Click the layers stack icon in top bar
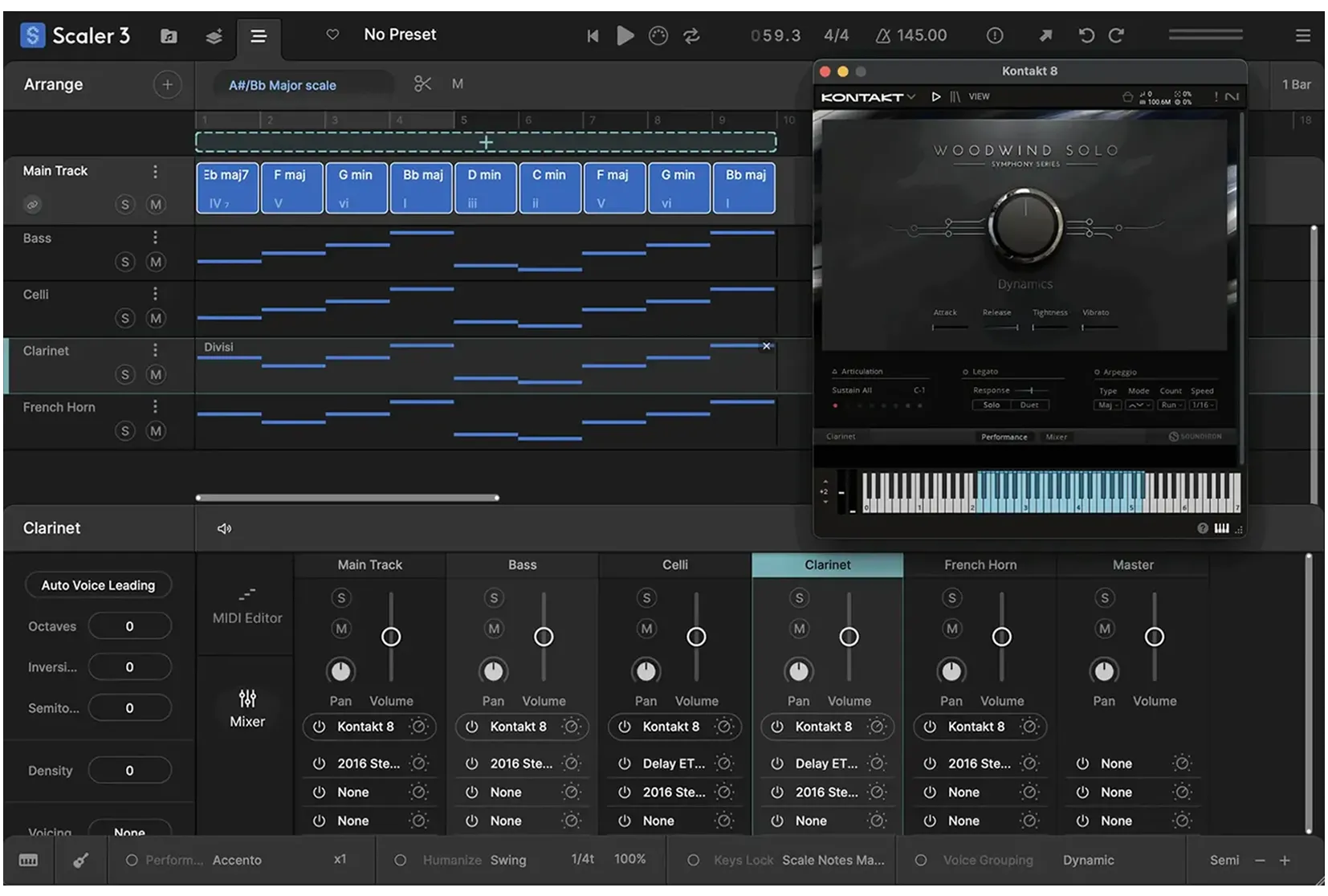 214,36
